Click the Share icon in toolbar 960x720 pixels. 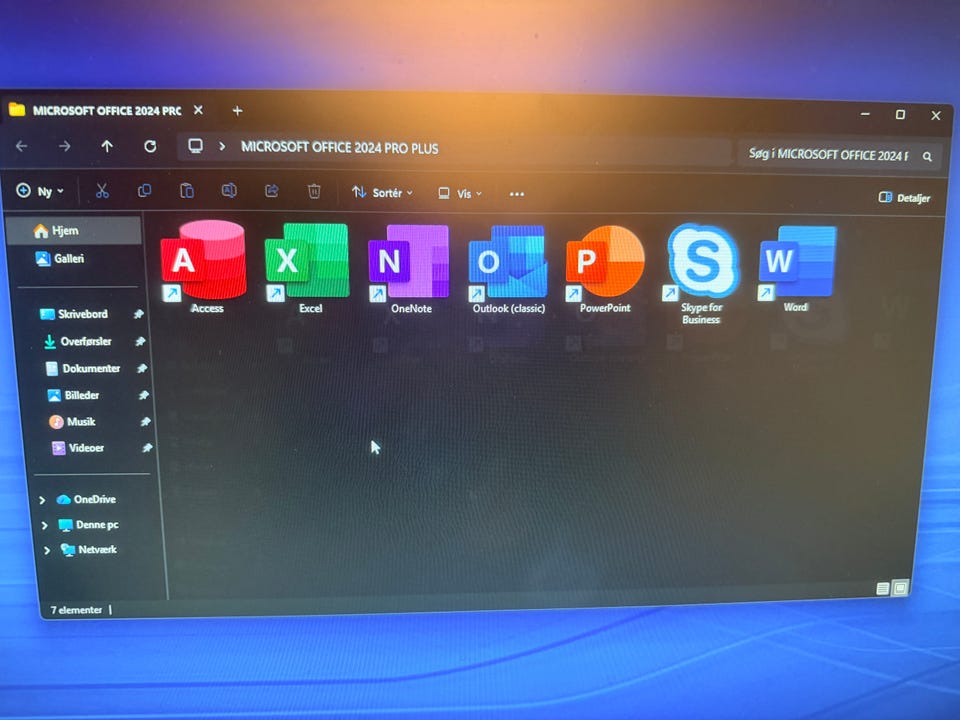coord(271,192)
